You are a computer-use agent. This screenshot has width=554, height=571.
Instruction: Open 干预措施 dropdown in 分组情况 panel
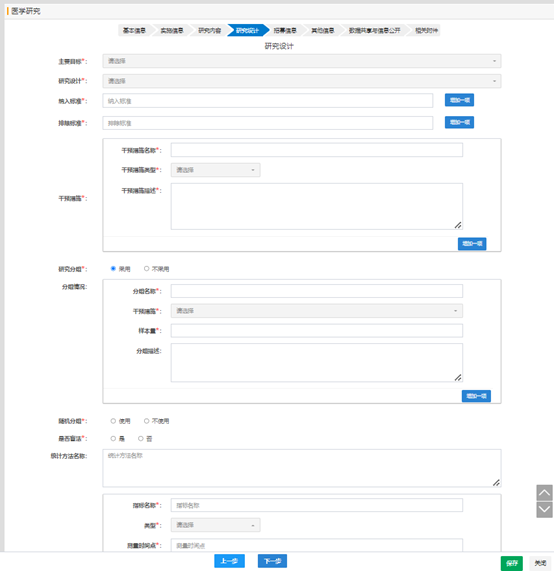pyautogui.click(x=317, y=311)
